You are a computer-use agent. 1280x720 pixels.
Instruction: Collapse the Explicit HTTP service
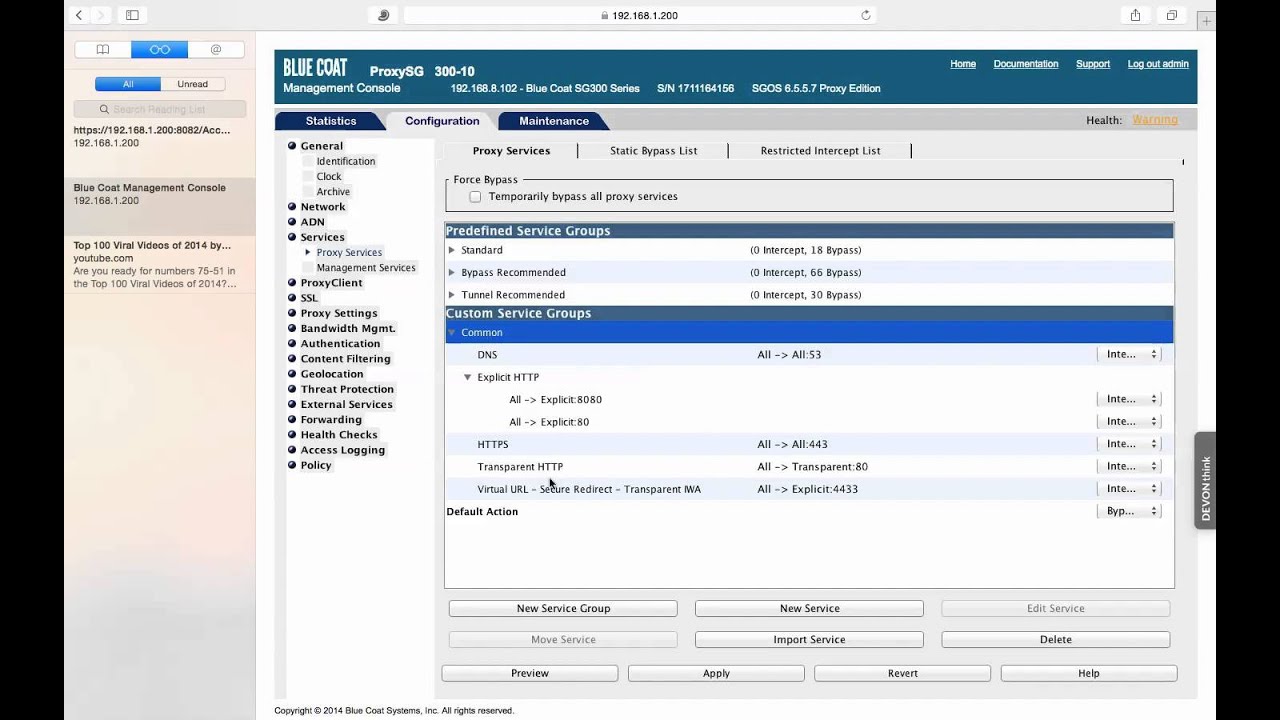(468, 377)
